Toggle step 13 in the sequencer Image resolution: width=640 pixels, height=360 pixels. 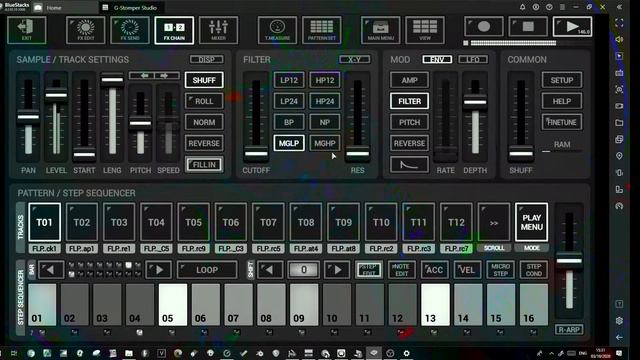point(436,305)
